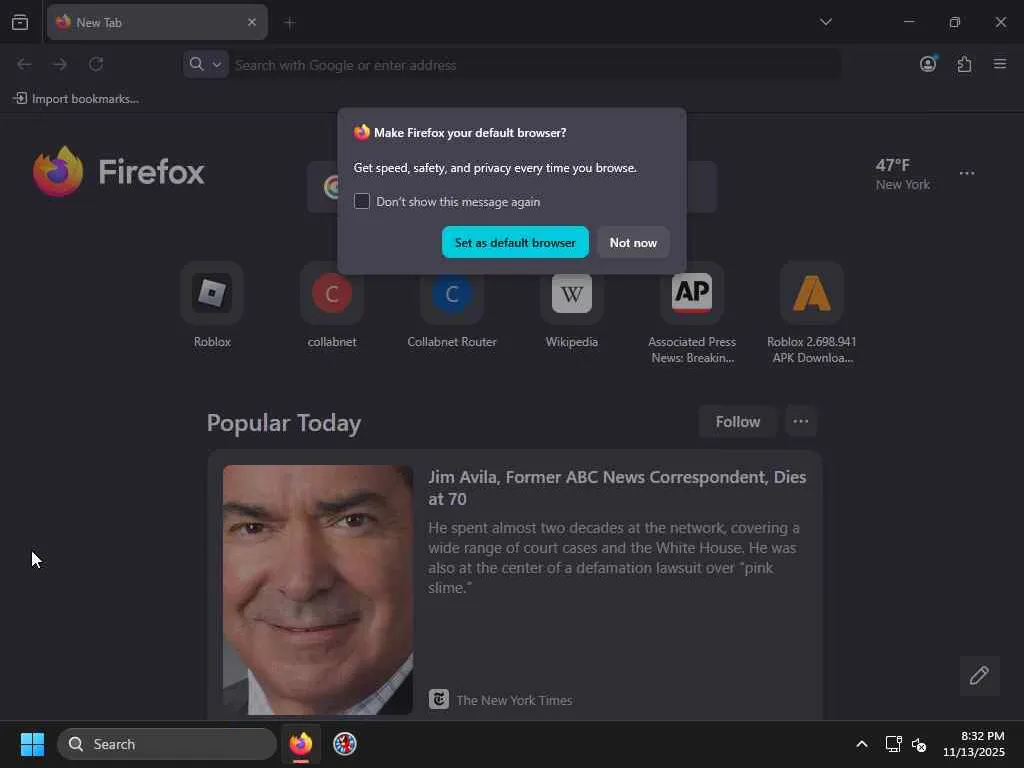Open the Jim Avila article headline

617,488
